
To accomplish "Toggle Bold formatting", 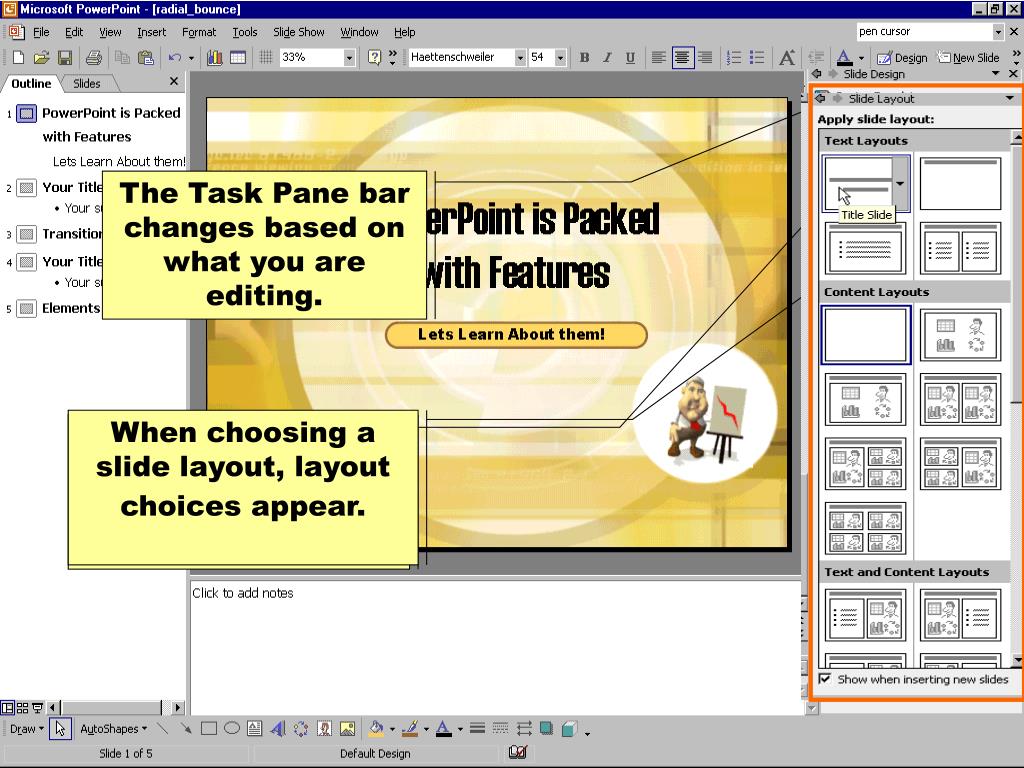I will 584,57.
